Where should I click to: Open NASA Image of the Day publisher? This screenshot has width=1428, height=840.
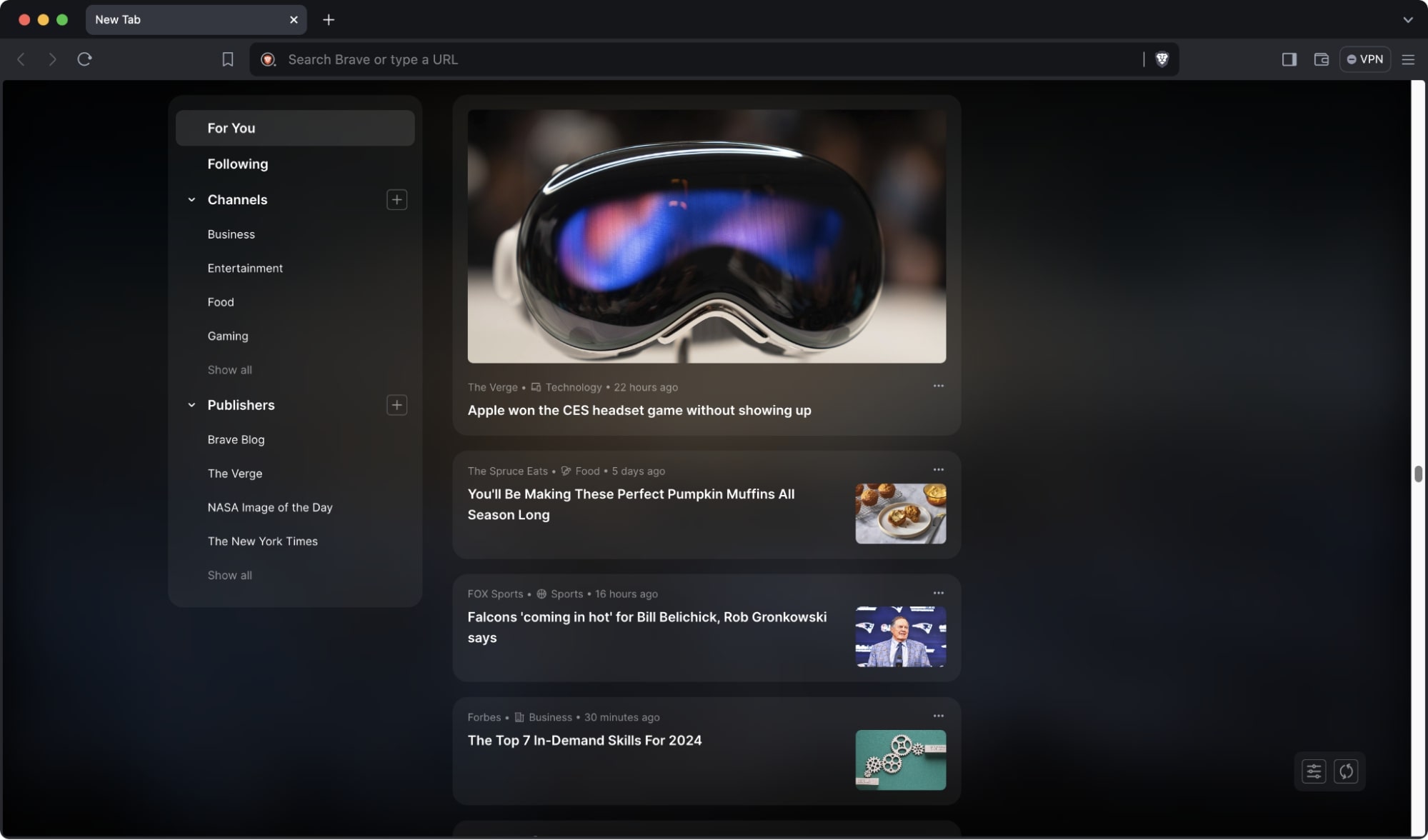pos(270,507)
